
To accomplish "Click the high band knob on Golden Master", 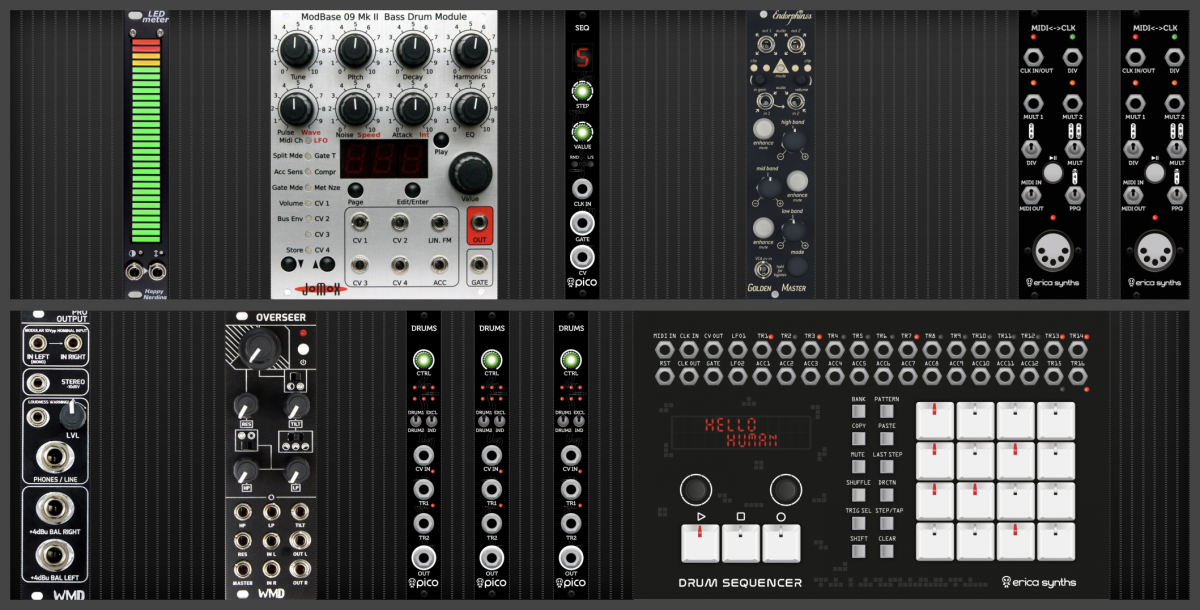I will coord(792,141).
